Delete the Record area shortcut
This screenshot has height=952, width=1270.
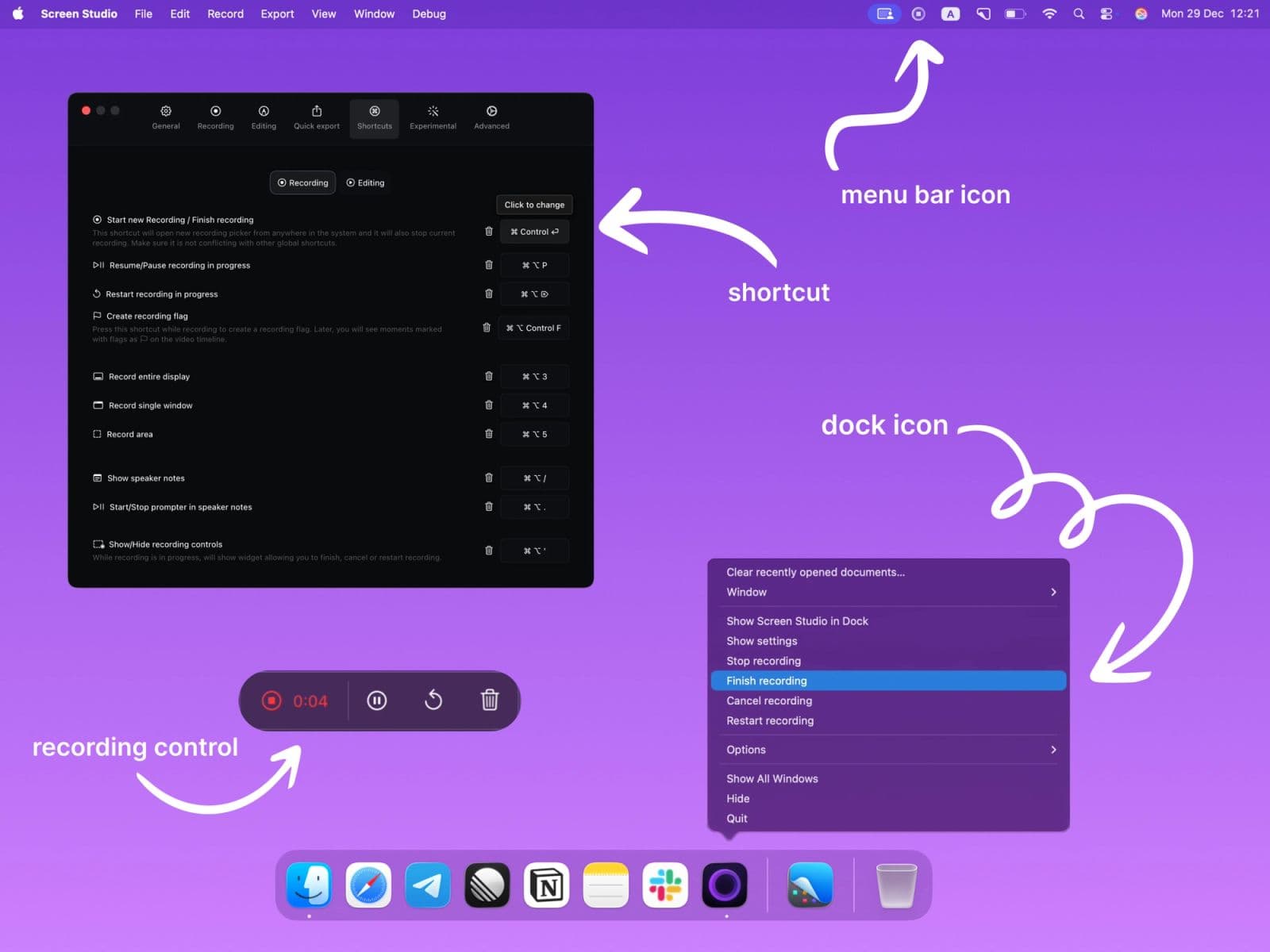[x=489, y=434]
